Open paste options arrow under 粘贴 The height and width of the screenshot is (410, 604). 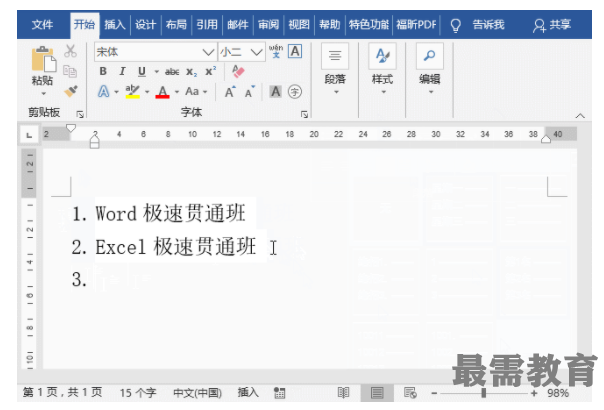[x=43, y=94]
